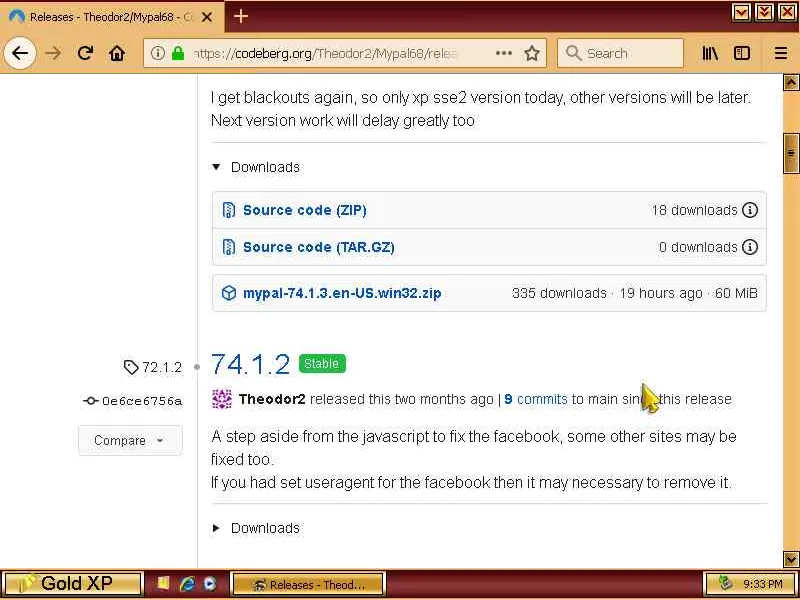Open the Gold XP start menu

coord(72,583)
